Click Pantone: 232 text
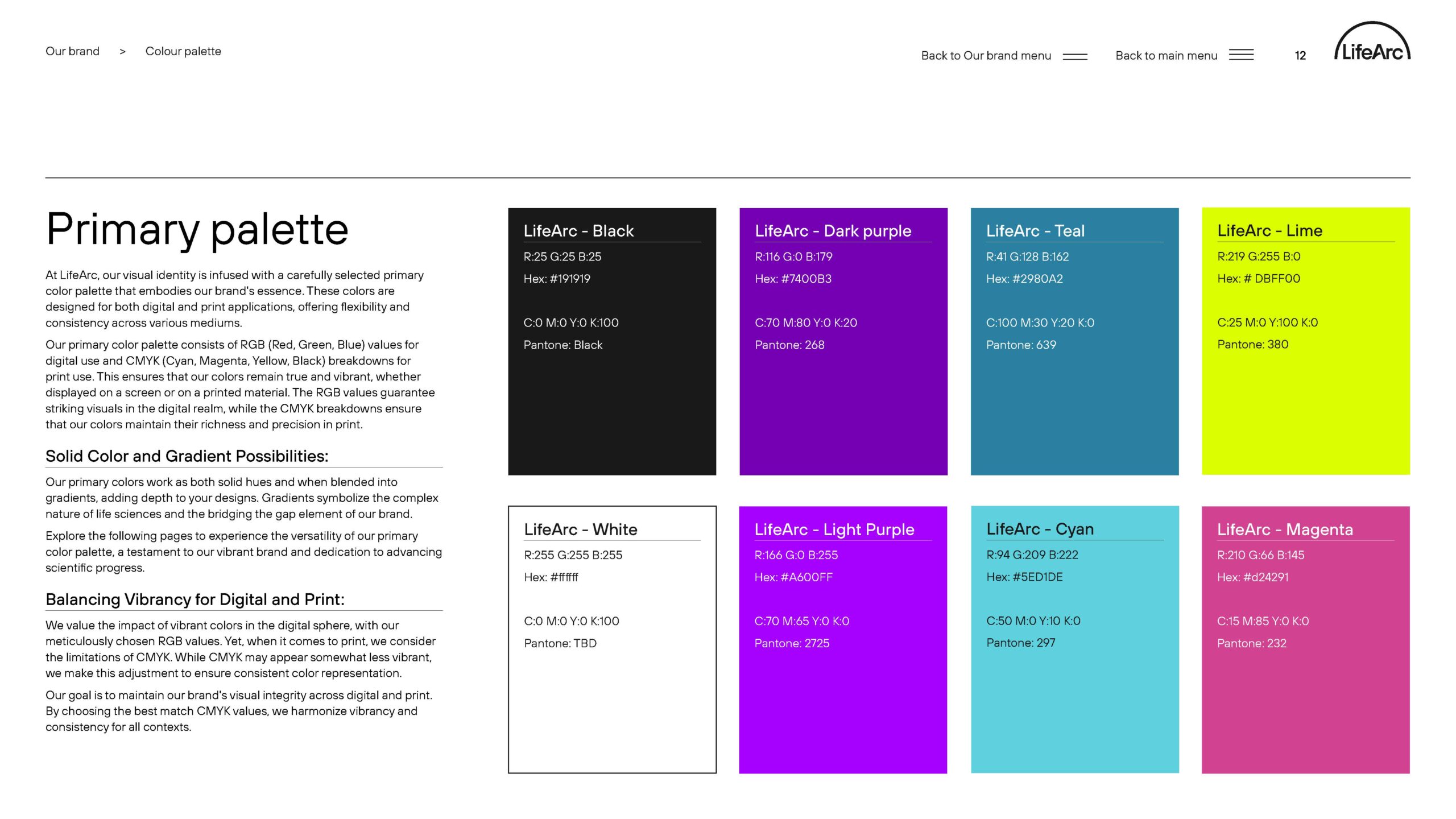This screenshot has width=1456, height=819. (x=1252, y=643)
